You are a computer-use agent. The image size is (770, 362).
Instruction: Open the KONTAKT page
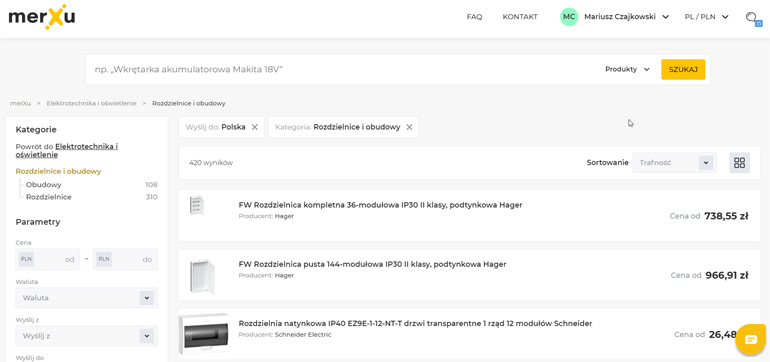click(x=520, y=17)
